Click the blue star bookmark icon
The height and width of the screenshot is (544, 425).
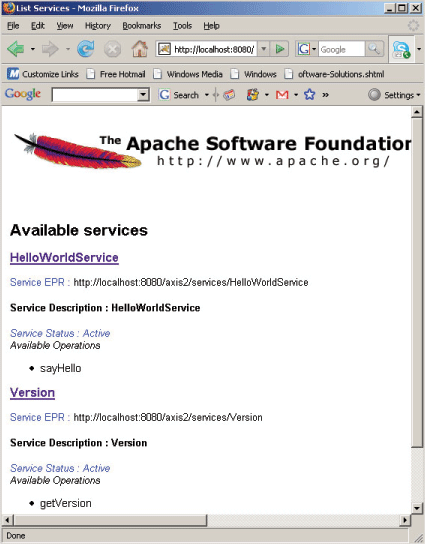pos(309,94)
